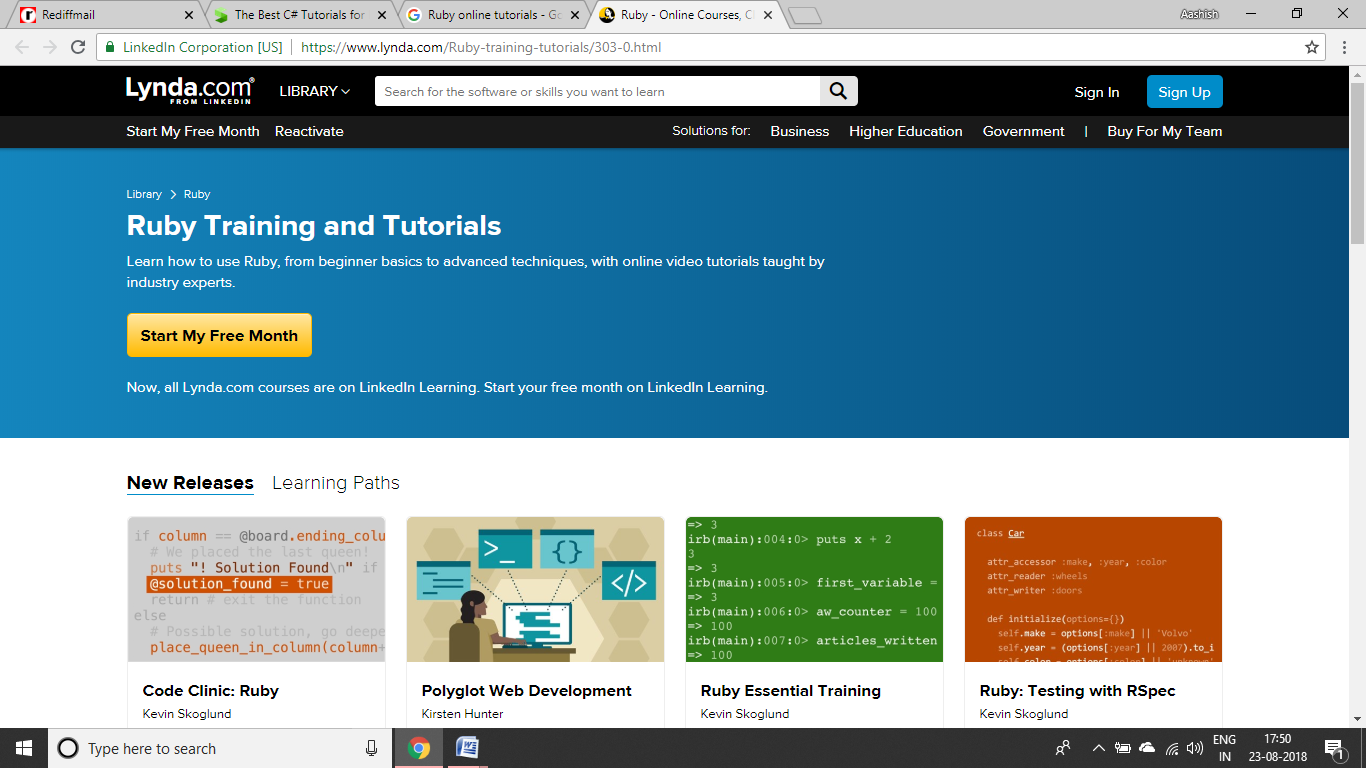
Task: Open Chrome menu three dots
Action: [x=1346, y=47]
